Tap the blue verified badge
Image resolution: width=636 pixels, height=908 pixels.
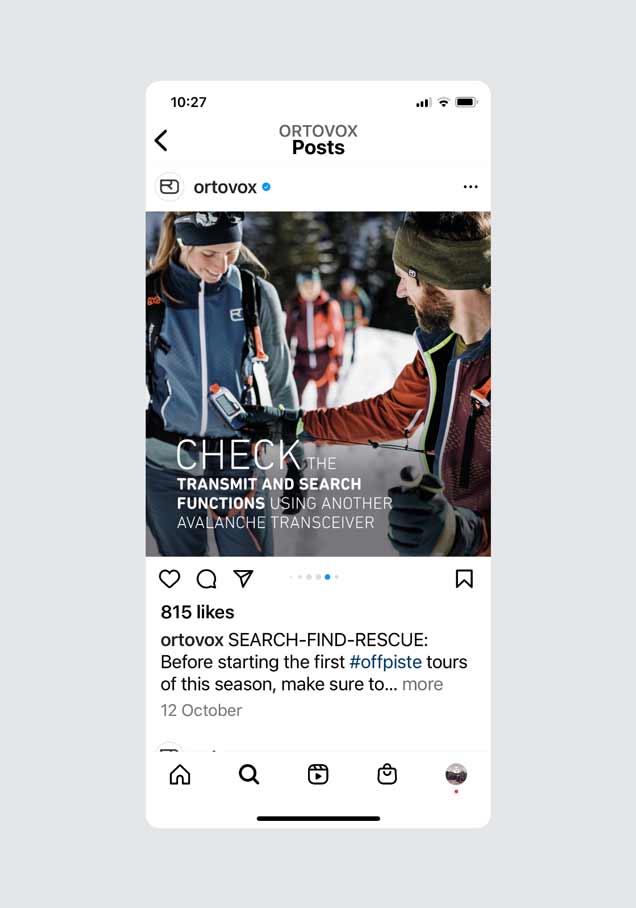coord(266,187)
